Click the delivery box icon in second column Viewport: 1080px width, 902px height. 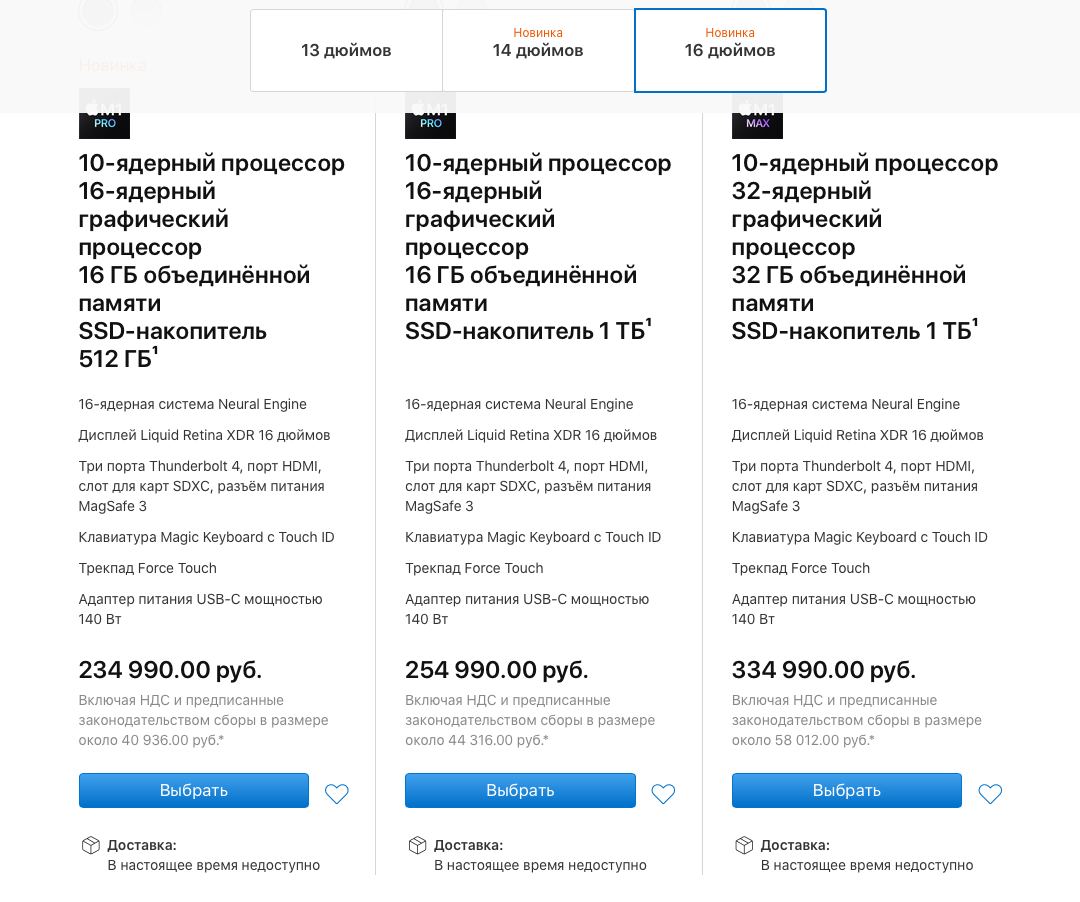[417, 845]
